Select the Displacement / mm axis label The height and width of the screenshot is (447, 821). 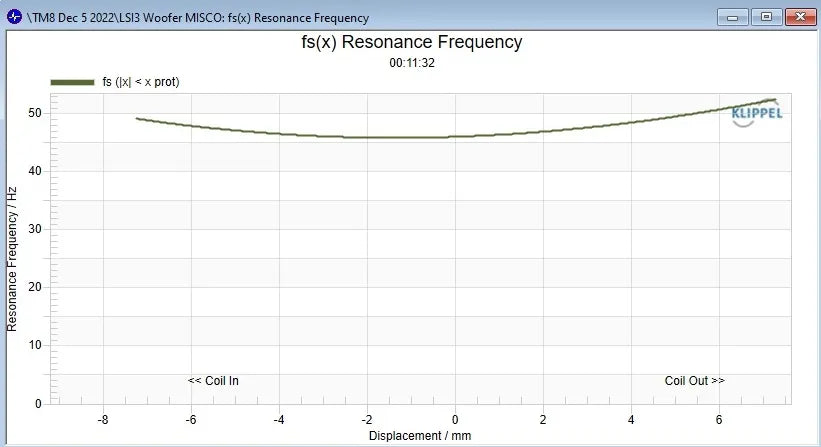419,436
